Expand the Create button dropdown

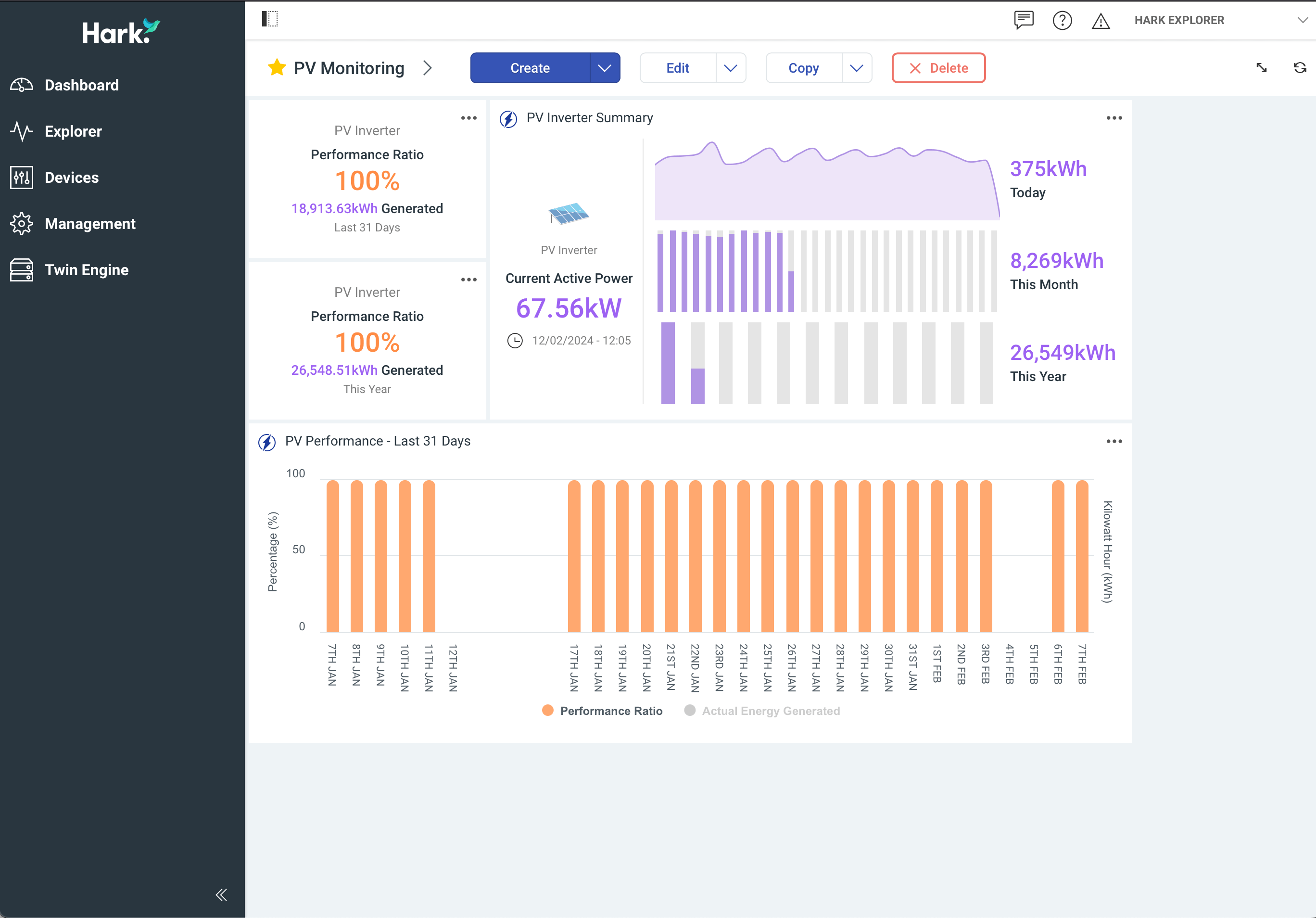coord(604,68)
